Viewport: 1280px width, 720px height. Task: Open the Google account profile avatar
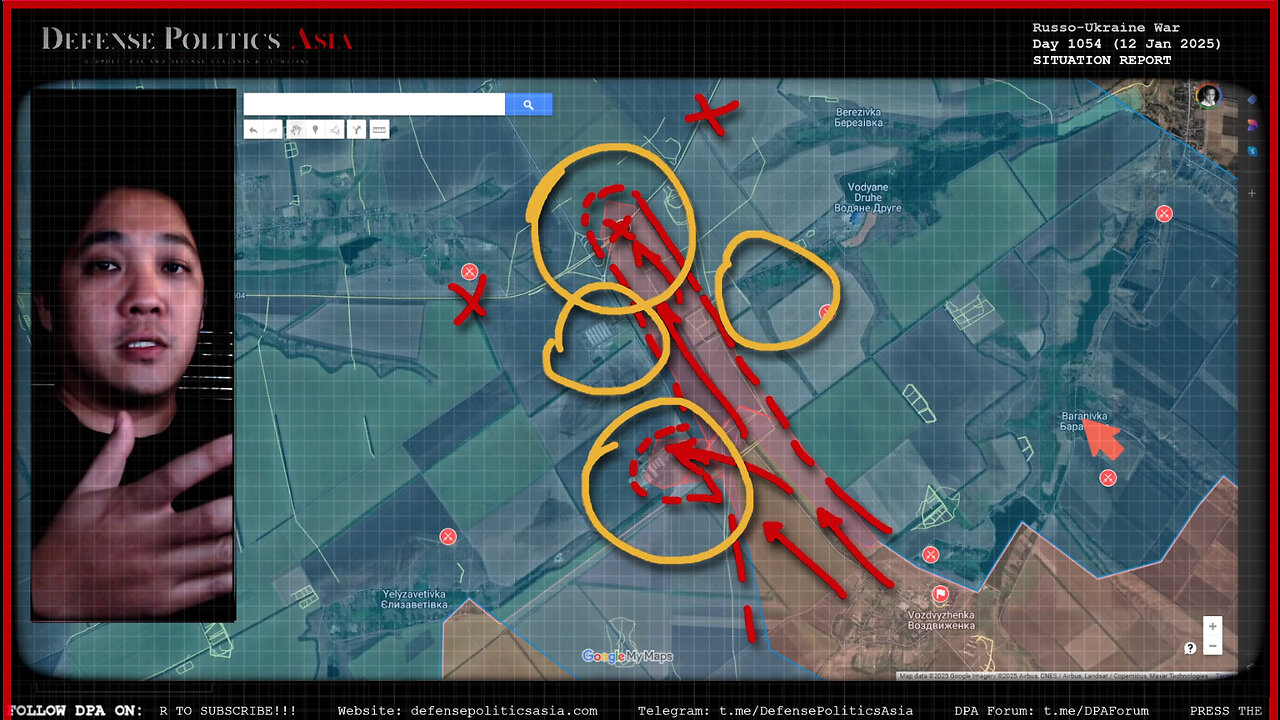[x=1208, y=95]
